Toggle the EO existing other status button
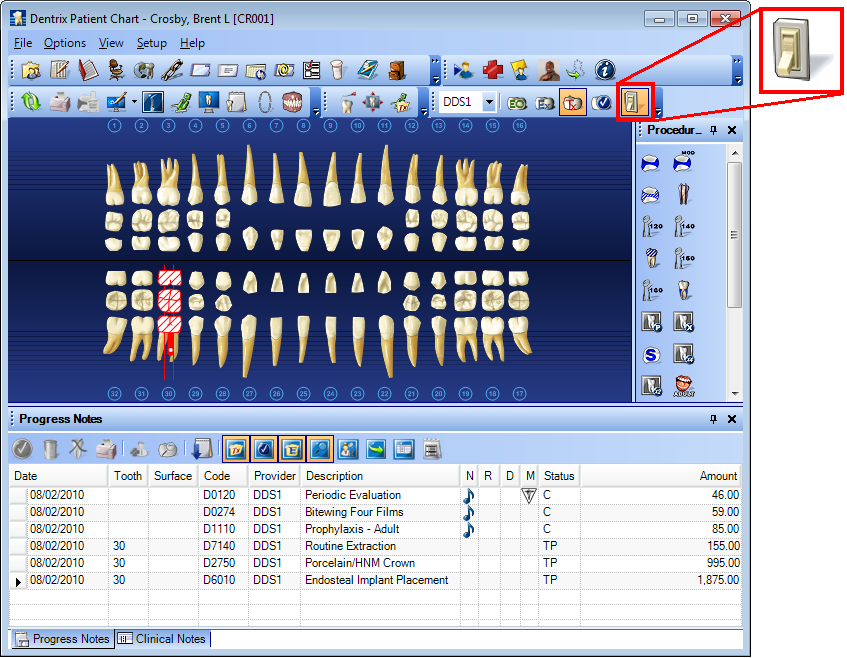847x658 pixels. click(516, 102)
